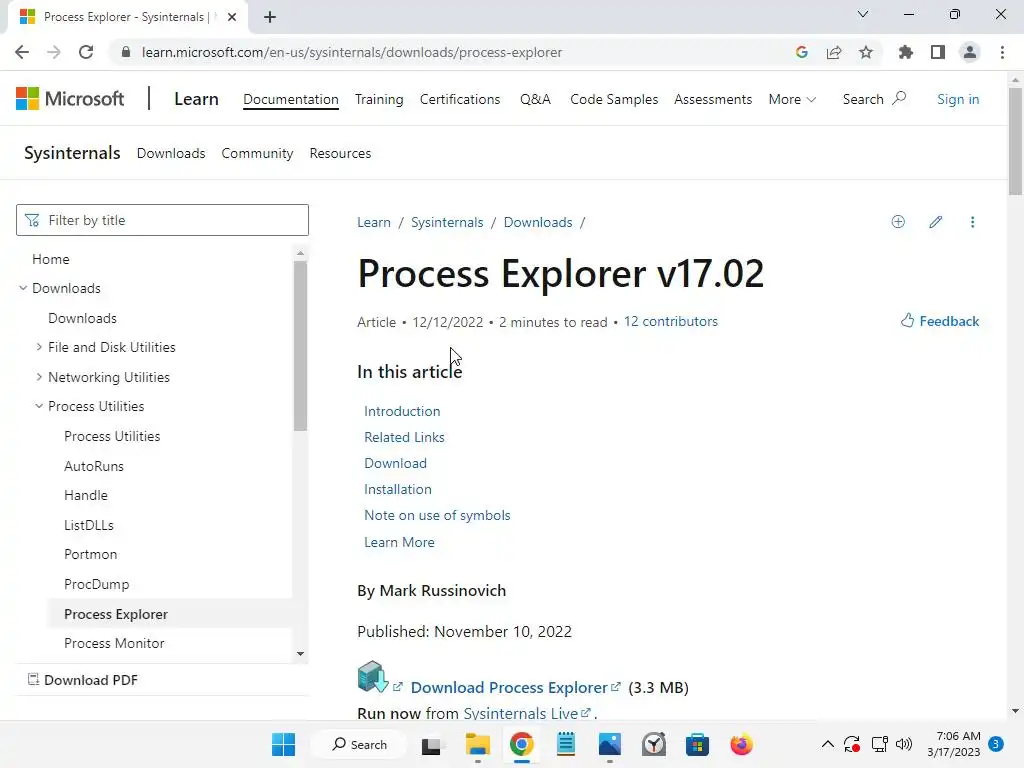This screenshot has width=1024, height=768.
Task: Select Q&A in the top navigation
Action: click(x=536, y=99)
